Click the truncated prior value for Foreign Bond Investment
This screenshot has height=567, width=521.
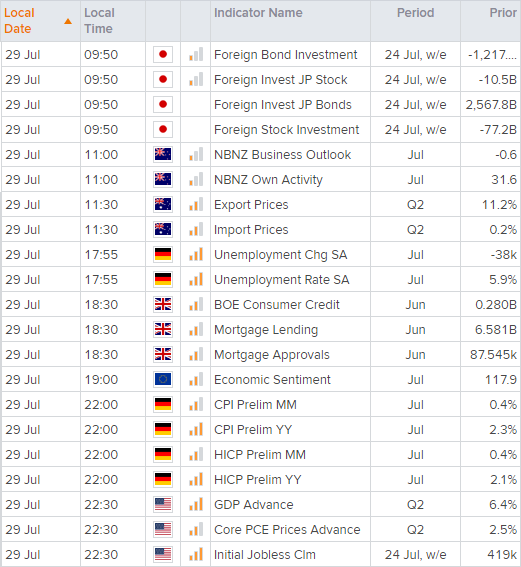tap(492, 55)
